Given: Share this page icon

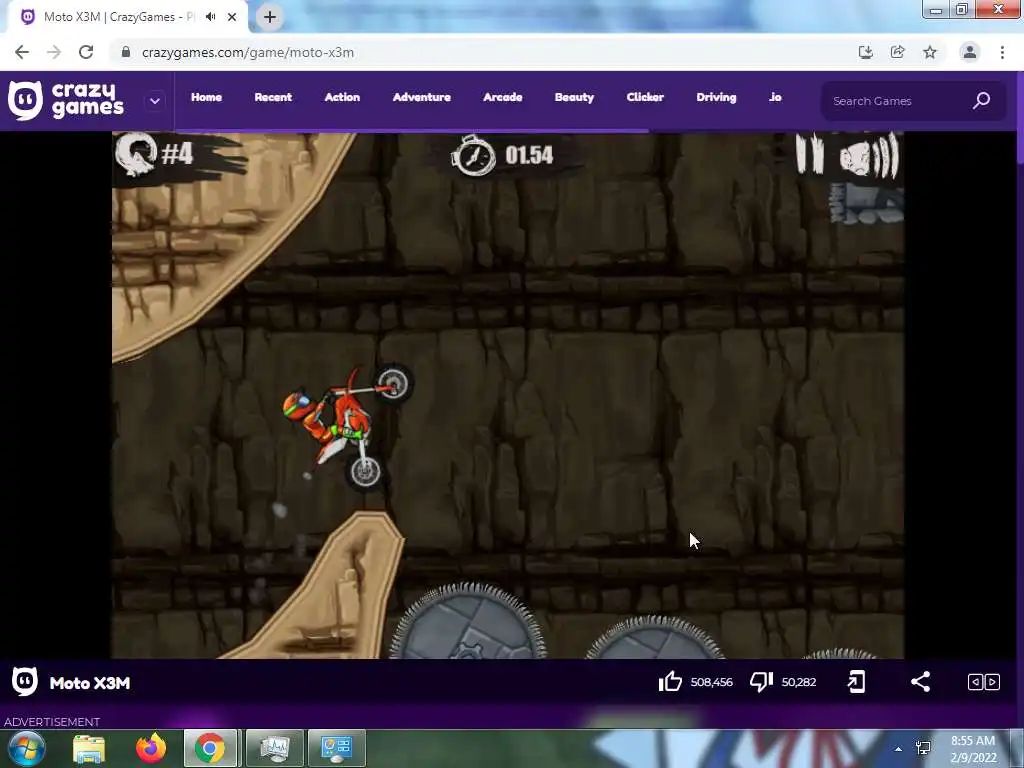Looking at the screenshot, I should coord(898,52).
